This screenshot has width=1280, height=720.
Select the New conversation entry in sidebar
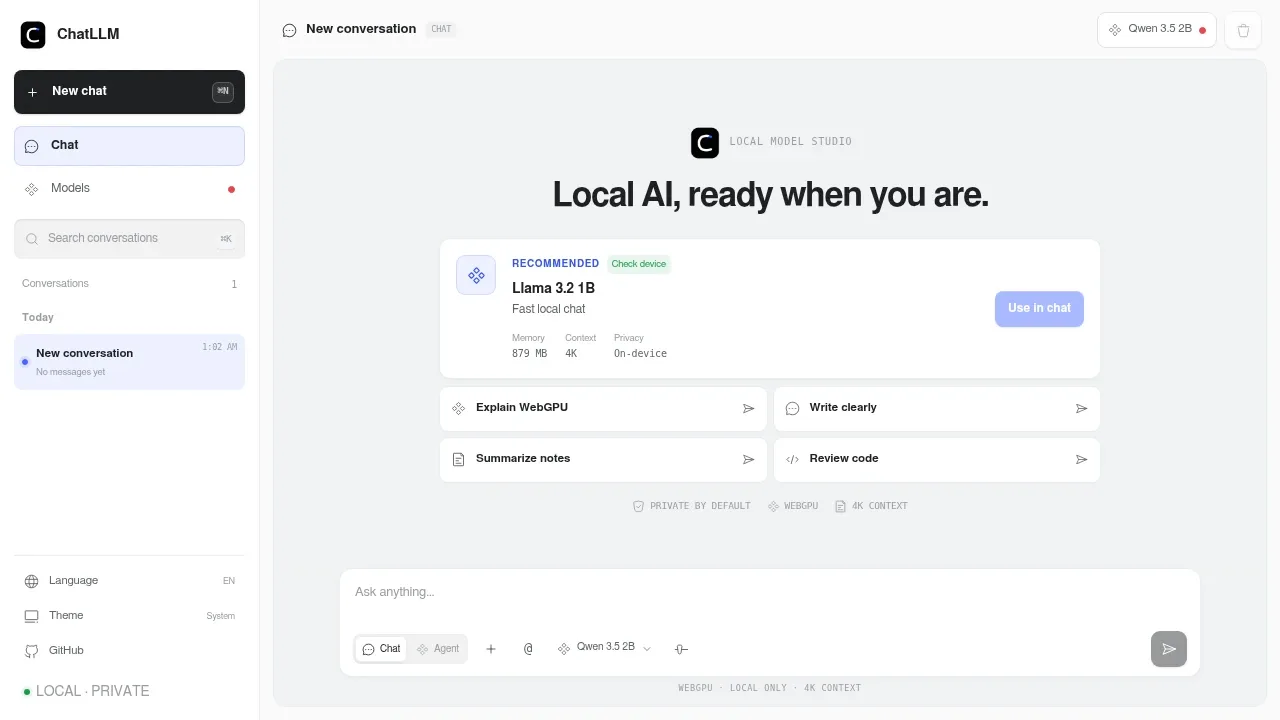129,362
